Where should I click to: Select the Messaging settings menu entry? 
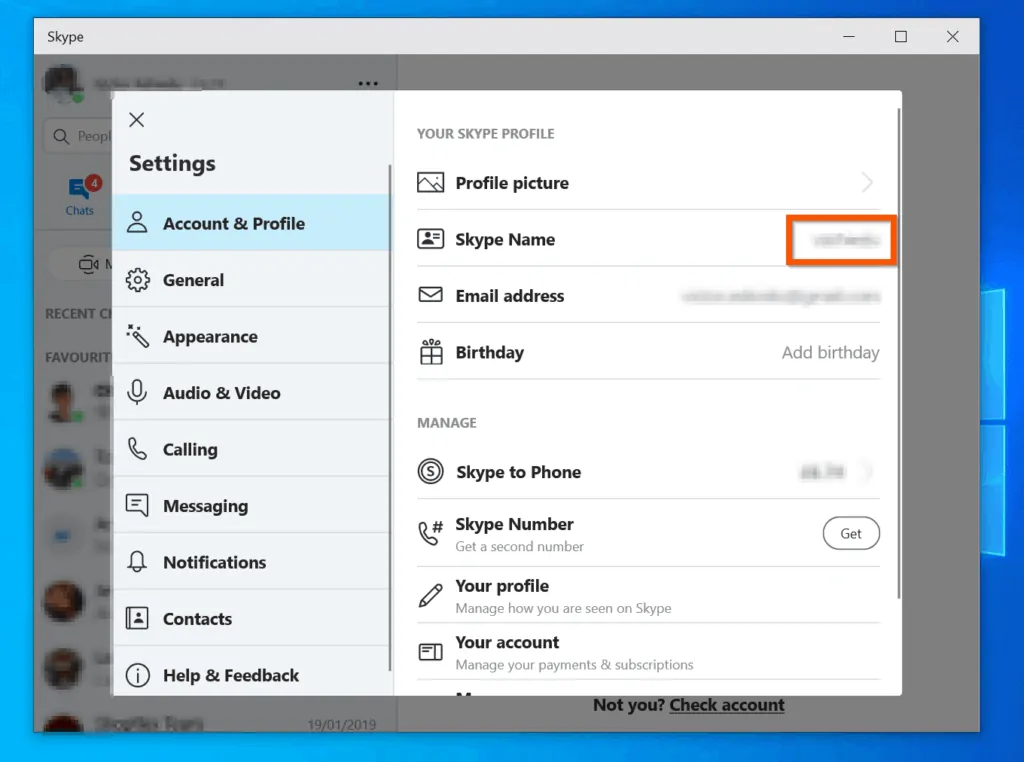point(204,505)
